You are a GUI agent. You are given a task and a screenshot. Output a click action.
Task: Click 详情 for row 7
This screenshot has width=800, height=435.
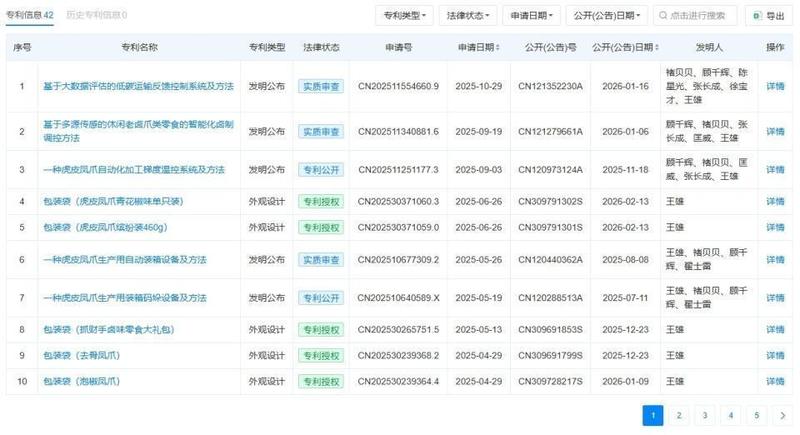coord(775,298)
